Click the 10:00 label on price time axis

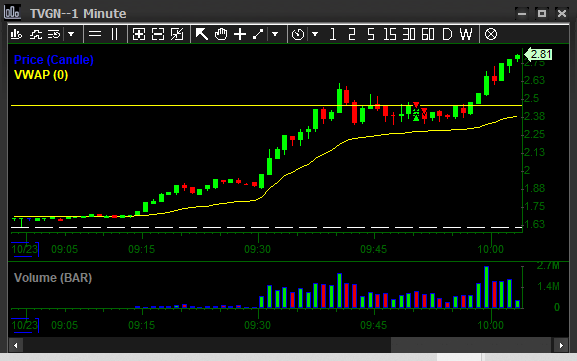(x=491, y=249)
